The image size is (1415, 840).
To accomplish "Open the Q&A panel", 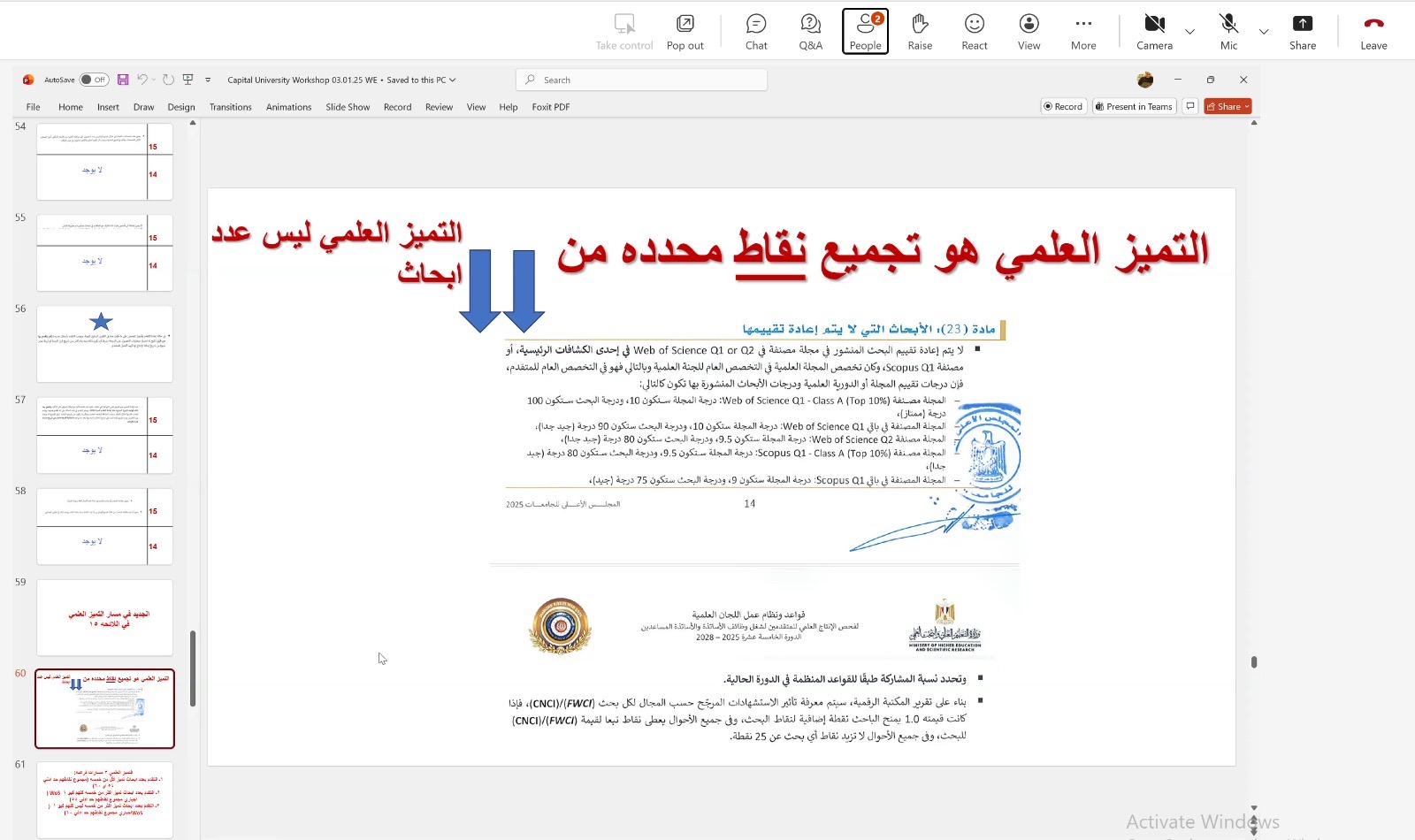I will tap(810, 32).
